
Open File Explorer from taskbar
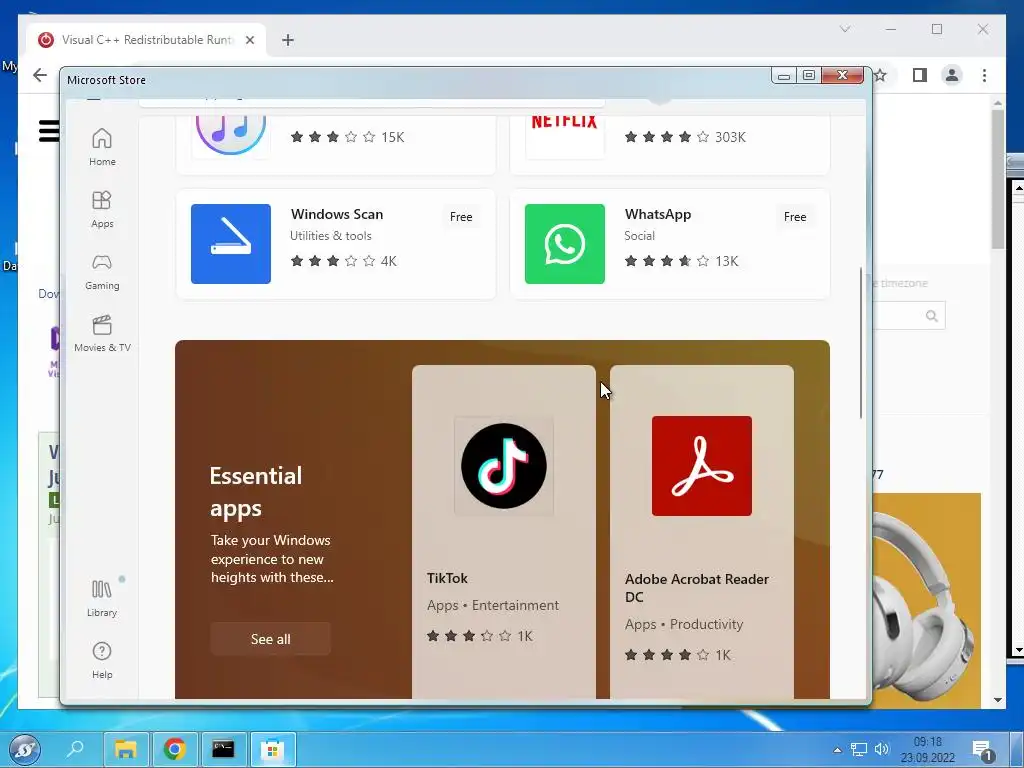(x=125, y=749)
